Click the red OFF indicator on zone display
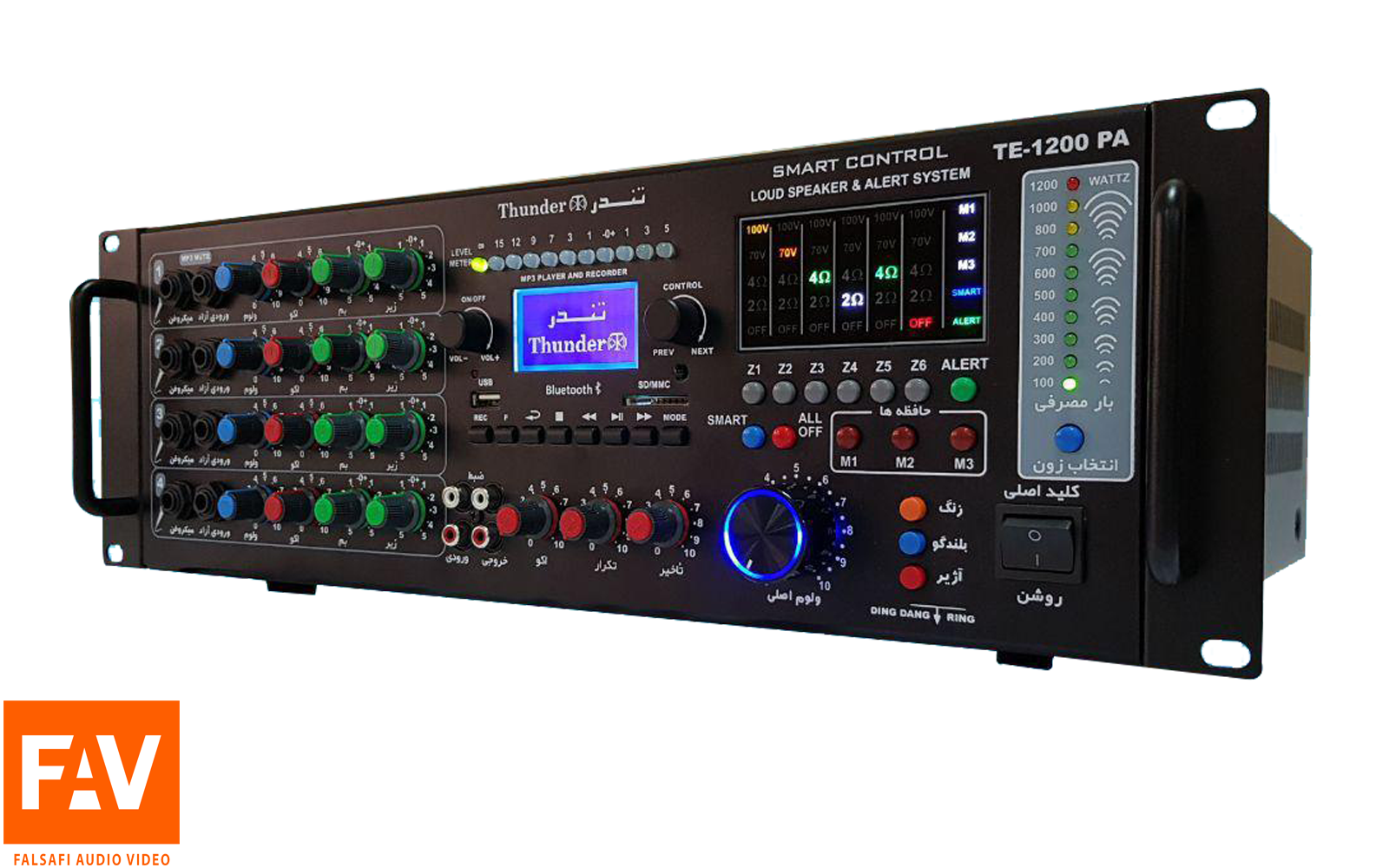Image resolution: width=1389 pixels, height=868 pixels. [x=920, y=323]
